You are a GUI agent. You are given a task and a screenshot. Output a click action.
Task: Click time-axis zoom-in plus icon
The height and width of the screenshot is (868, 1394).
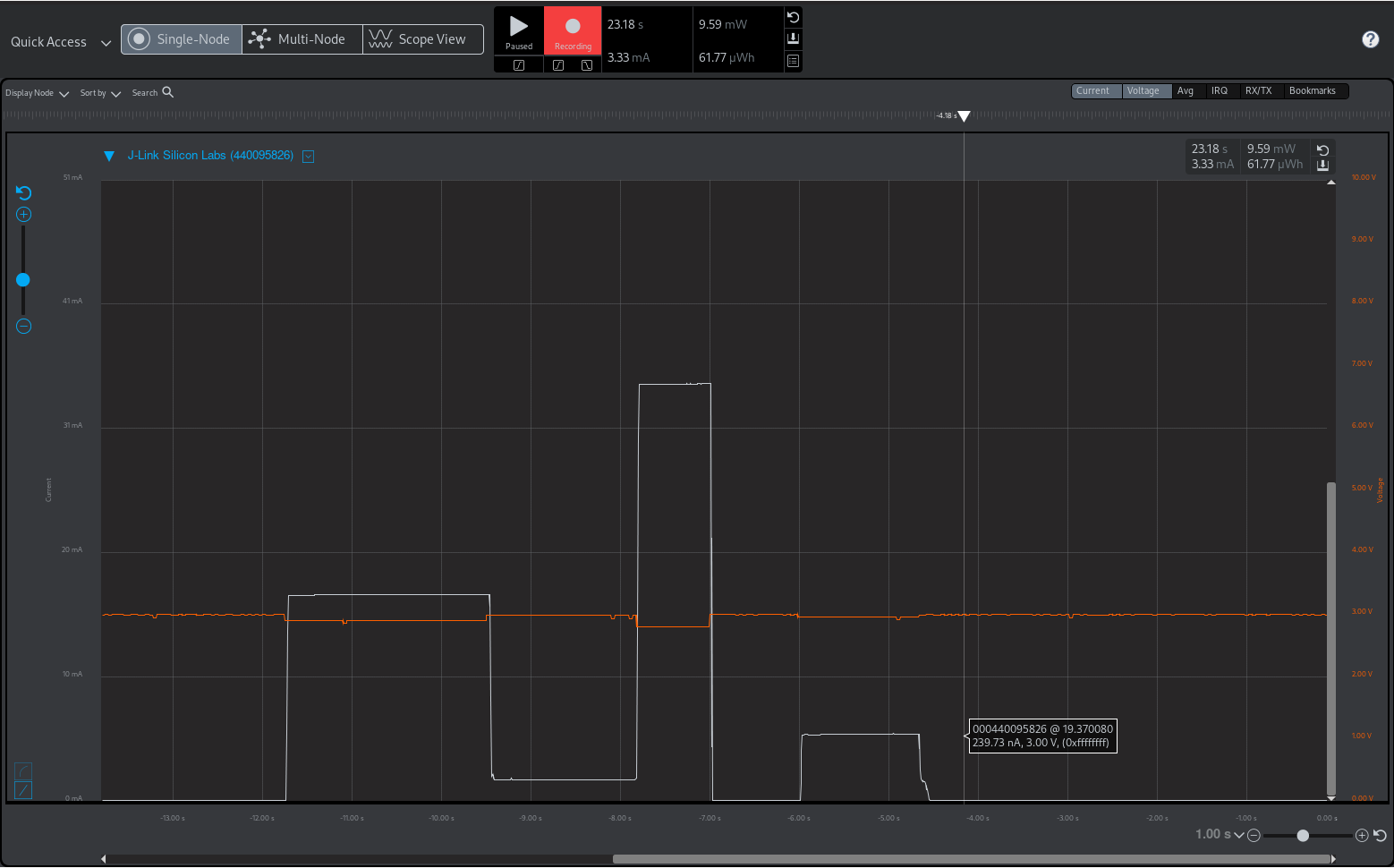click(1362, 835)
